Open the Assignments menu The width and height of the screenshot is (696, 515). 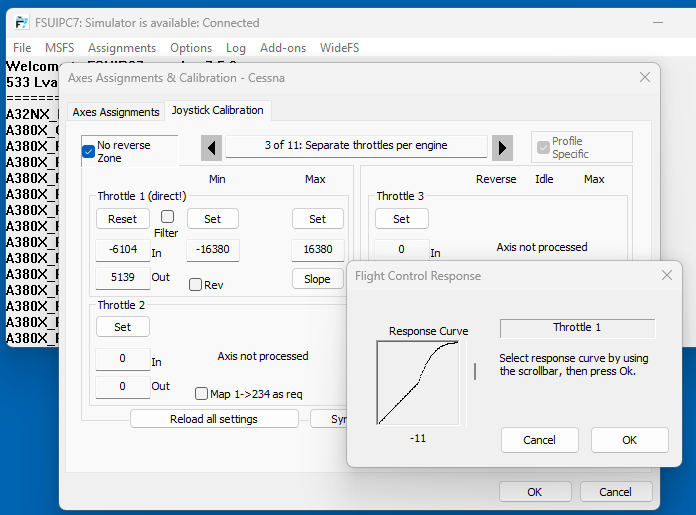tap(122, 48)
